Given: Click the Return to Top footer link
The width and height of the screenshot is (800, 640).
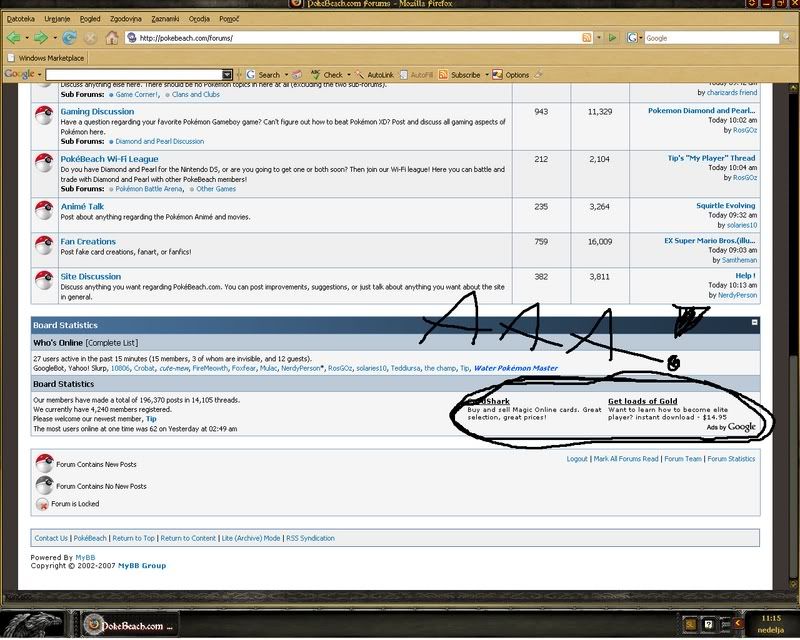Looking at the screenshot, I should [x=133, y=538].
